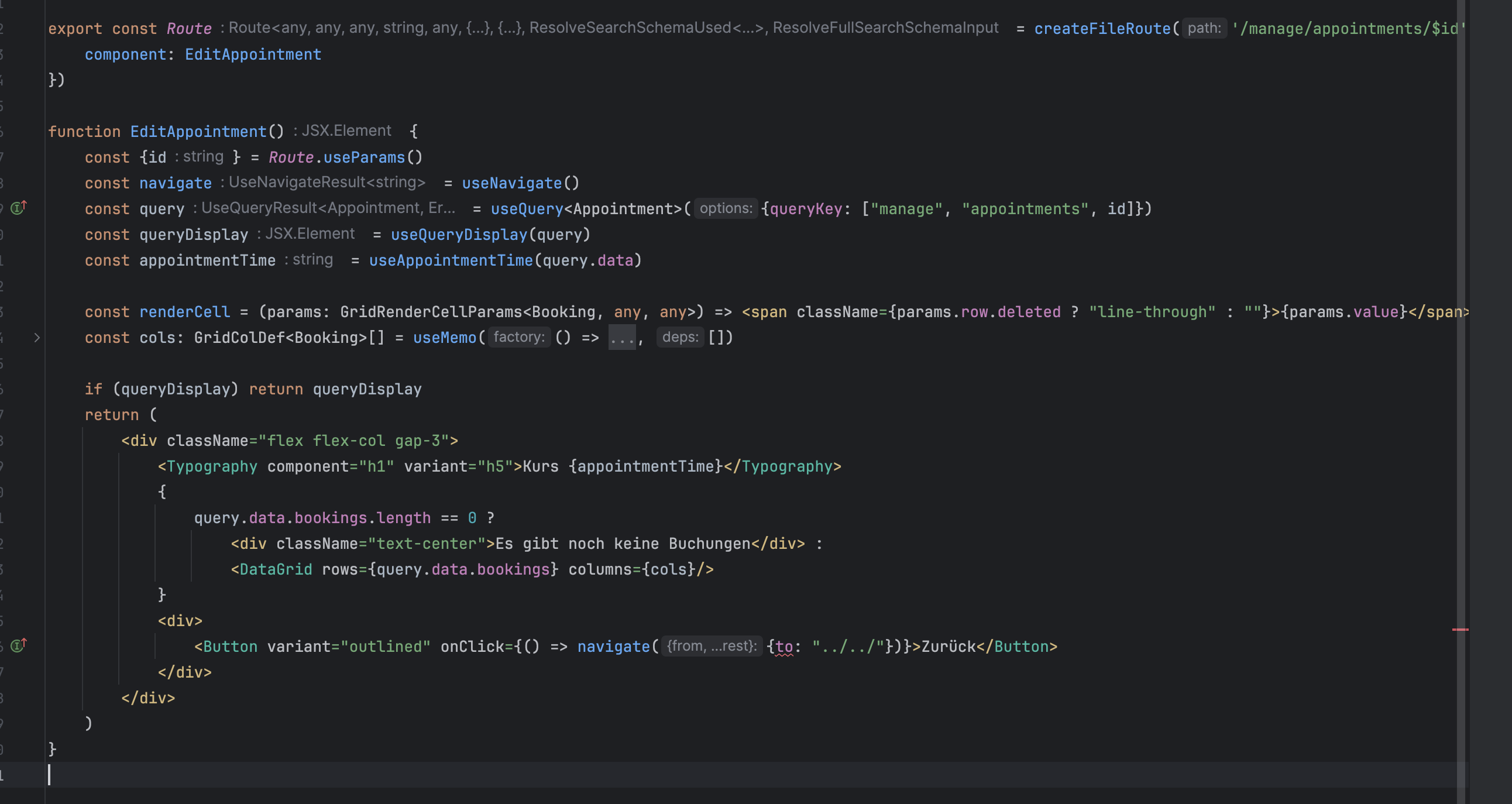Click the queryKey property
The height and width of the screenshot is (804, 1512).
click(x=806, y=209)
